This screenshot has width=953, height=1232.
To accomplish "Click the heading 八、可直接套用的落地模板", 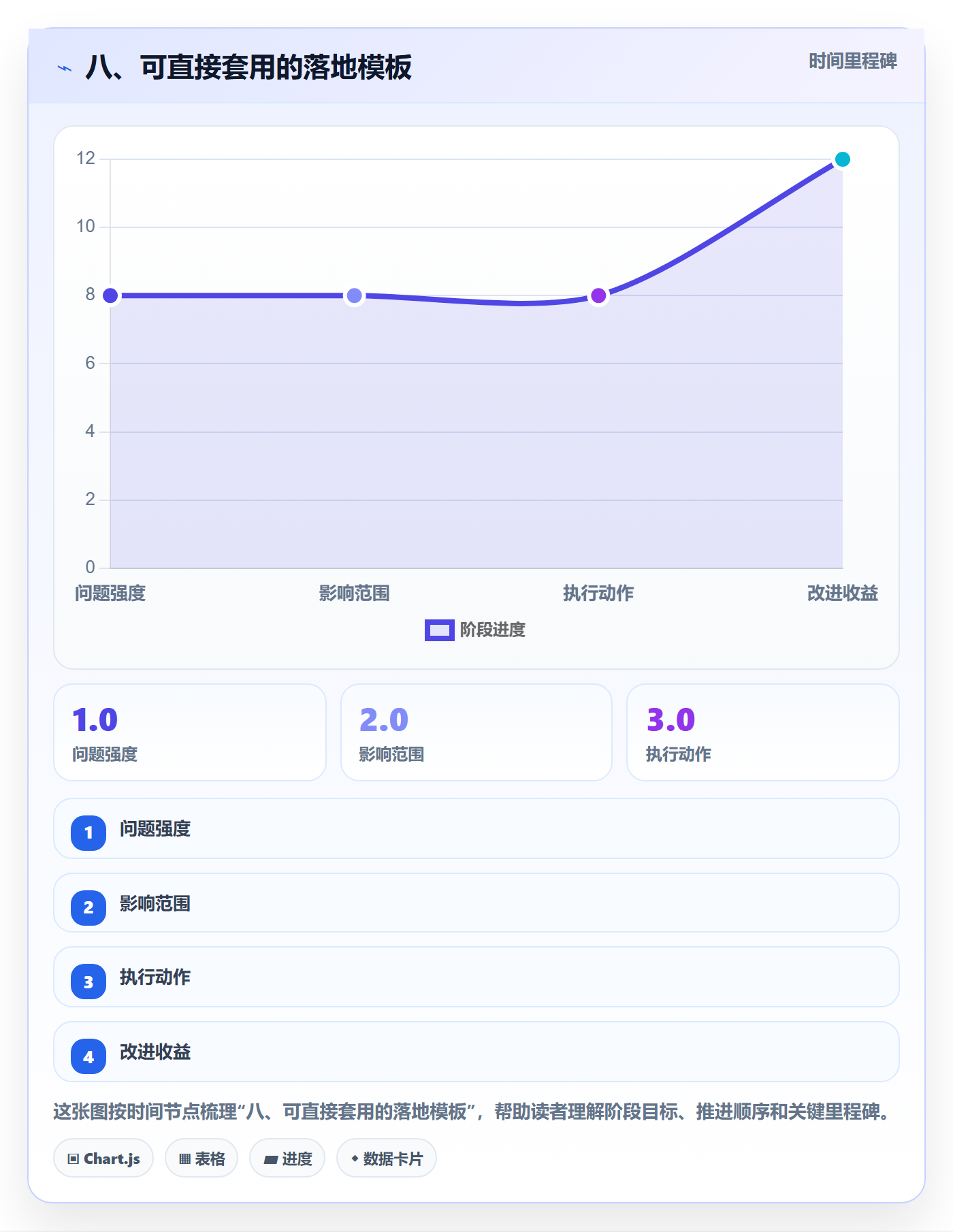I will (x=248, y=67).
